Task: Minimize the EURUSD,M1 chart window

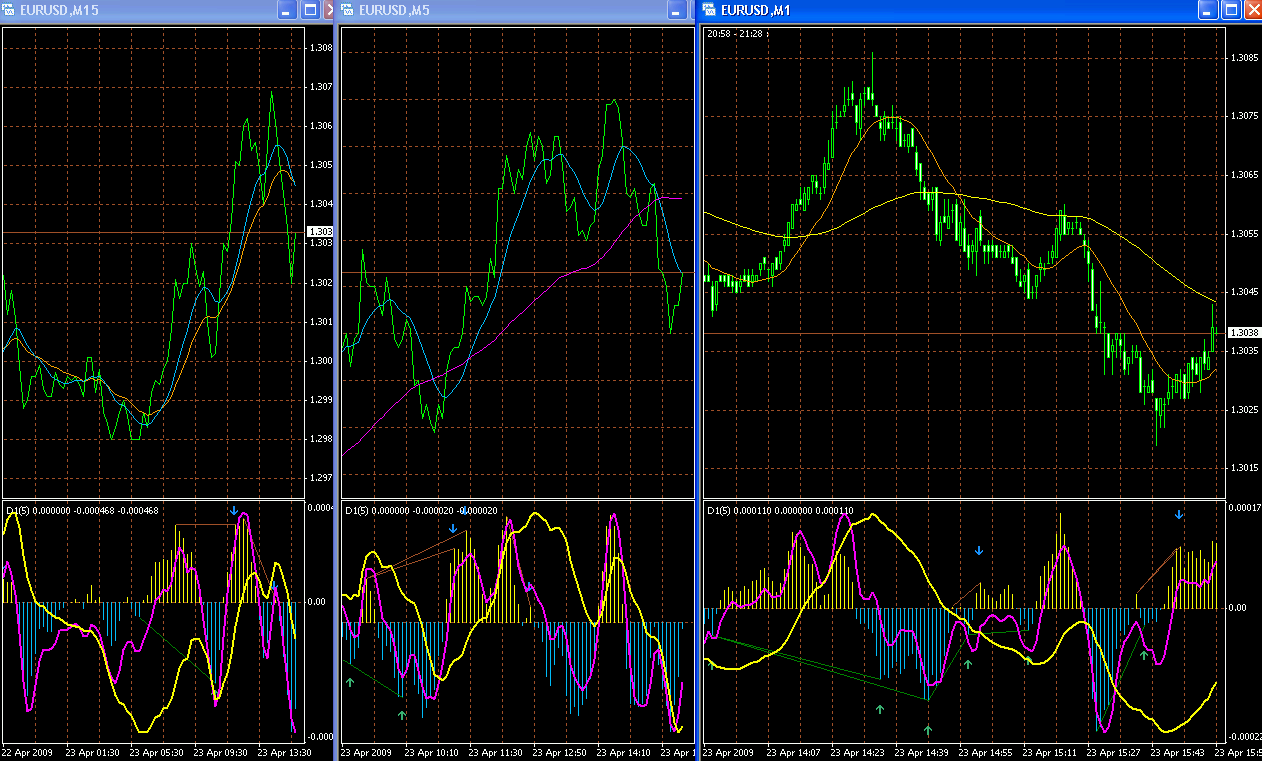Action: pyautogui.click(x=1209, y=10)
